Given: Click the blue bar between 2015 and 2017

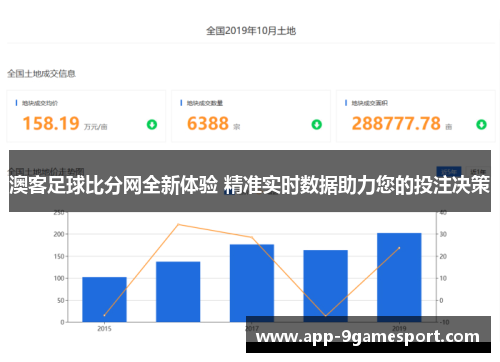Looking at the screenshot, I should point(178,292).
